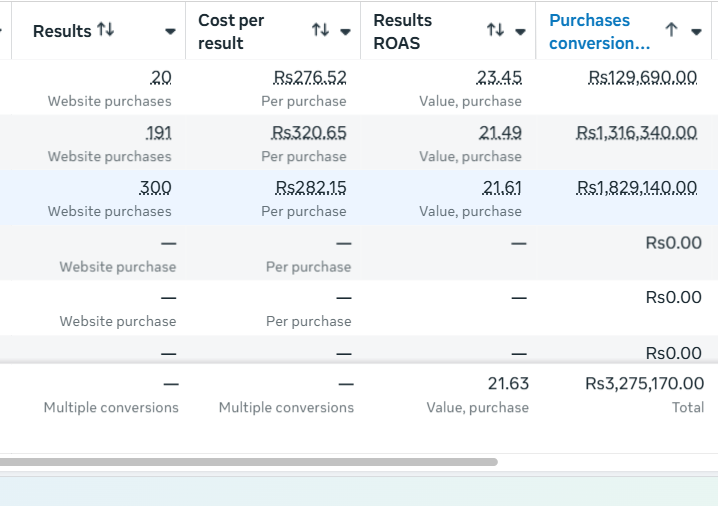
Task: Click the 191 website purchases value
Action: click(158, 133)
